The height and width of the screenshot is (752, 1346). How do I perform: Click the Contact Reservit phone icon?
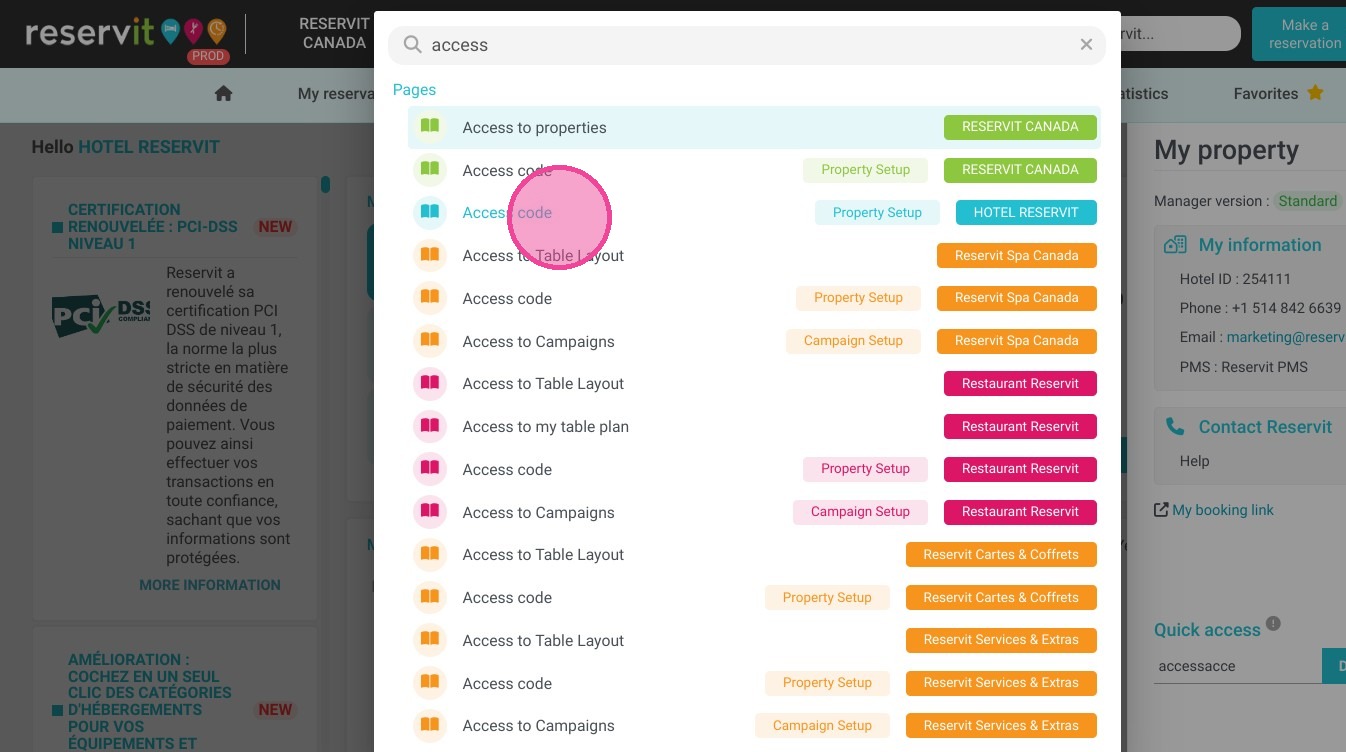1175,426
